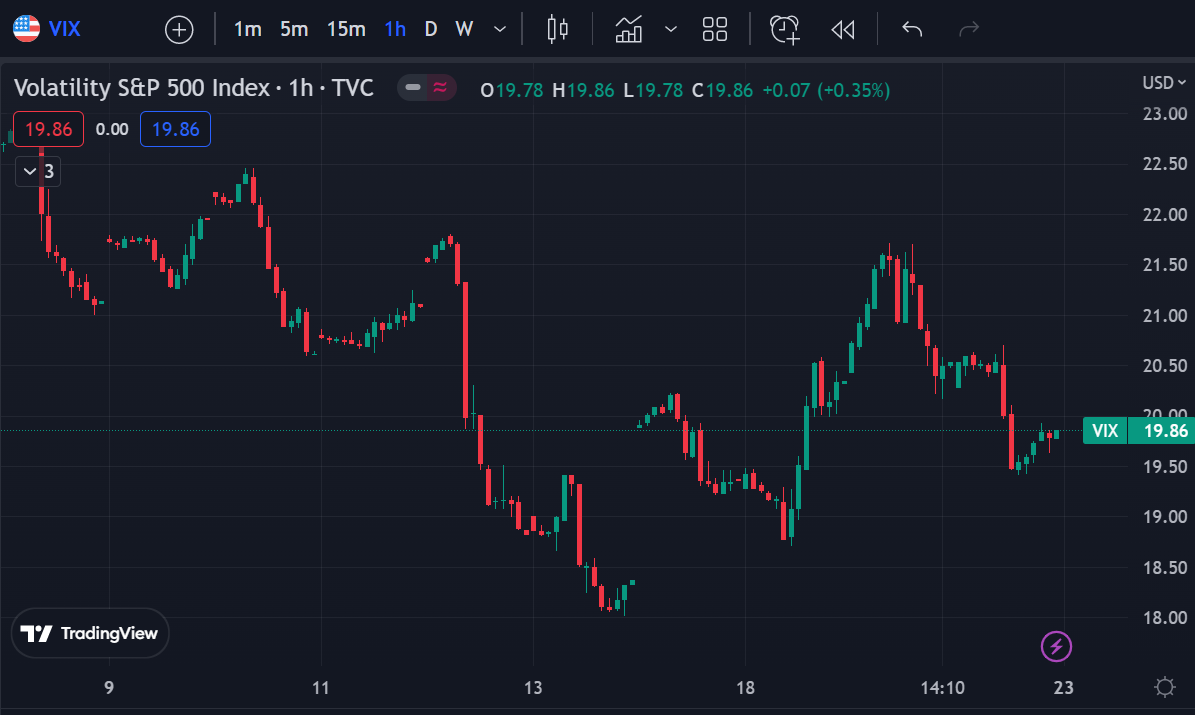
Task: Click the TradingView logo
Action: point(90,633)
